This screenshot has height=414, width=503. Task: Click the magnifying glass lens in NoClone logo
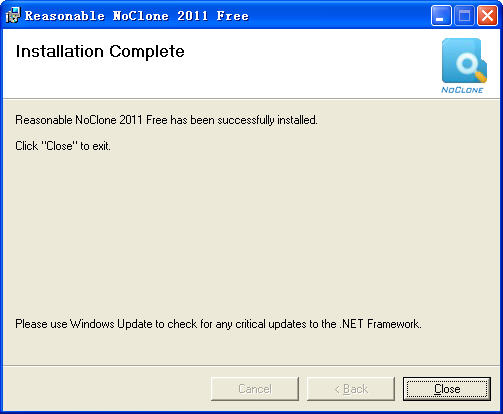click(467, 62)
